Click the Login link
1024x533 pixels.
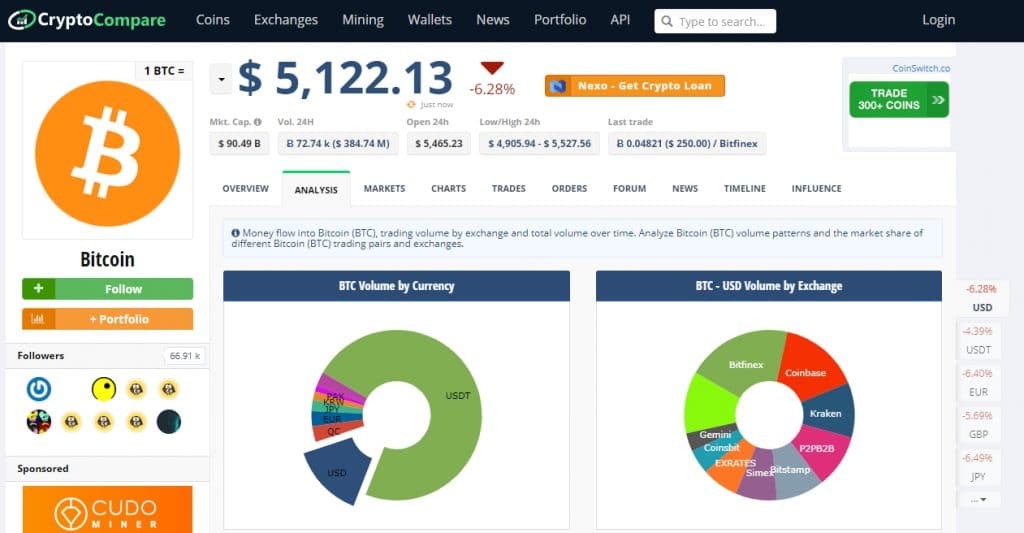pos(937,20)
